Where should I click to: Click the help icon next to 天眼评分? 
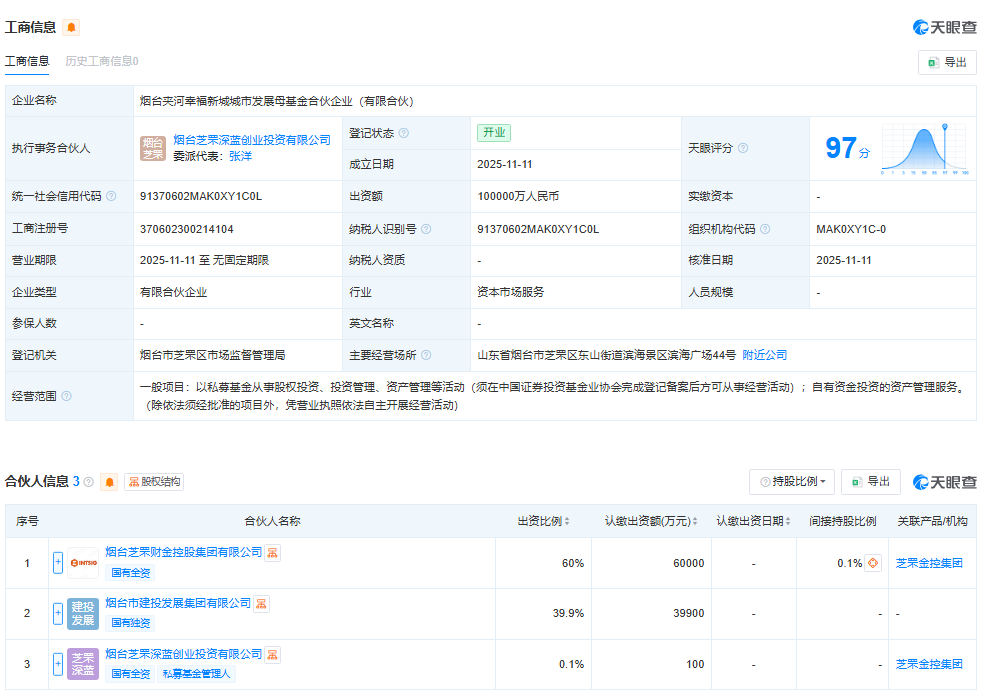coord(743,148)
